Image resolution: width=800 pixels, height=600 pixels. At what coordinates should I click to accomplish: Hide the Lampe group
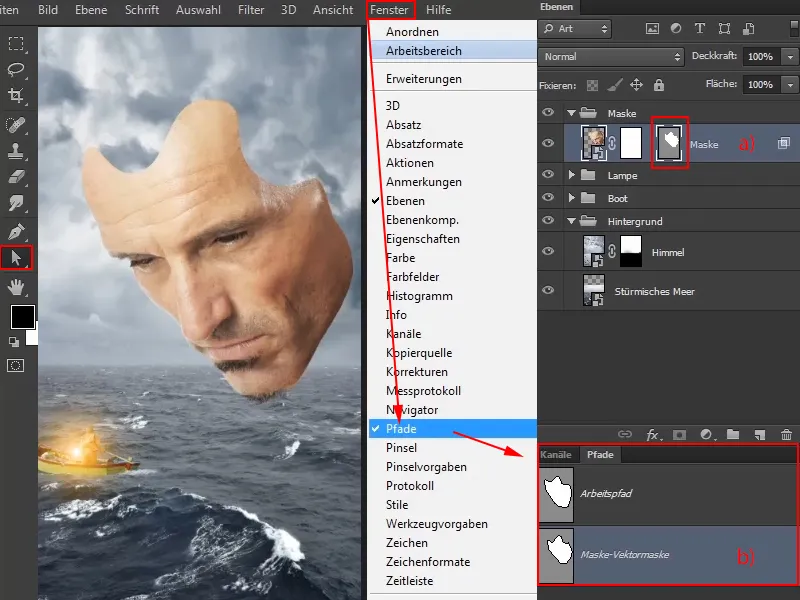tap(548, 174)
